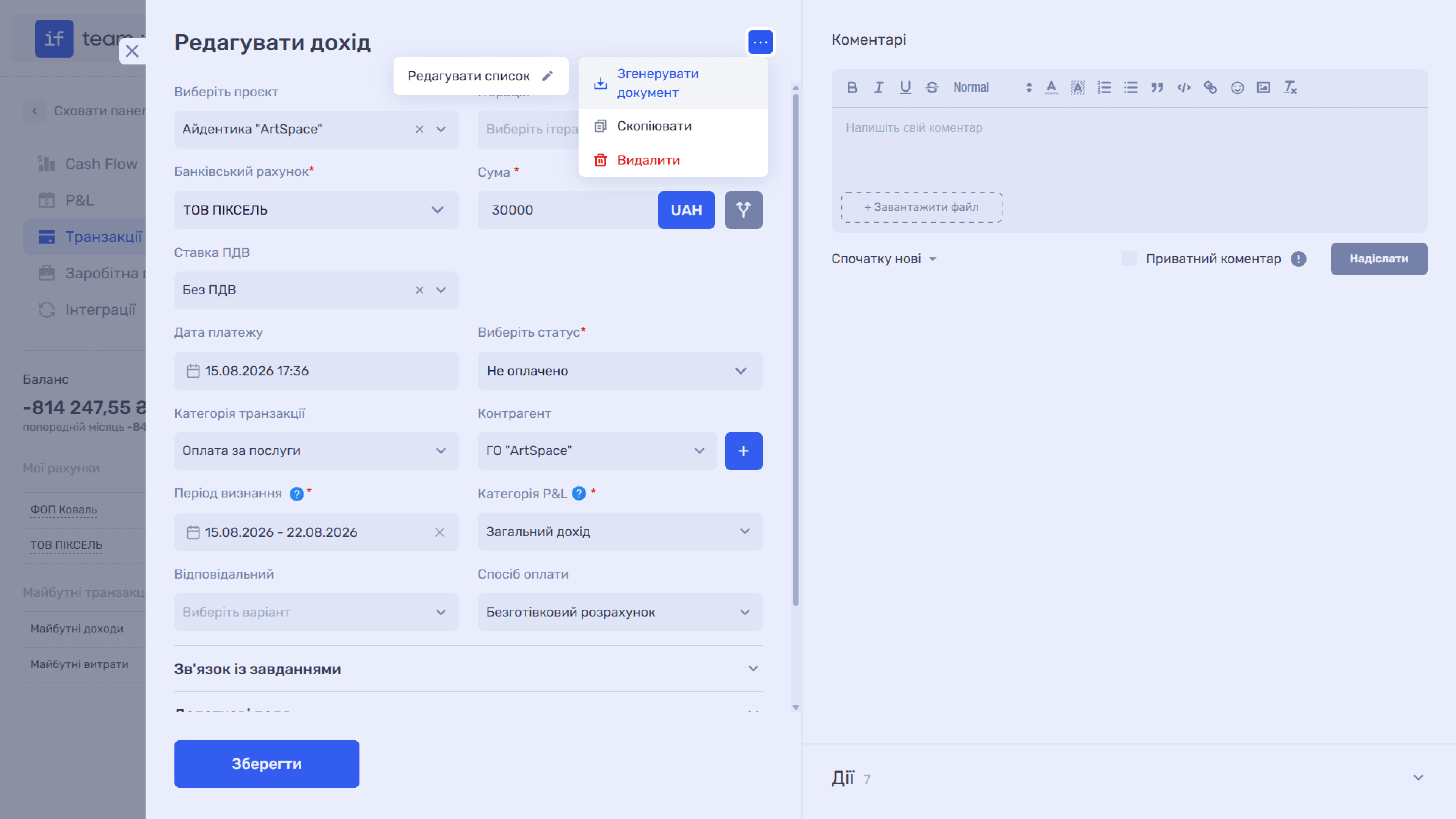
Task: Open Майбутні доходи in the sidebar
Action: click(76, 629)
